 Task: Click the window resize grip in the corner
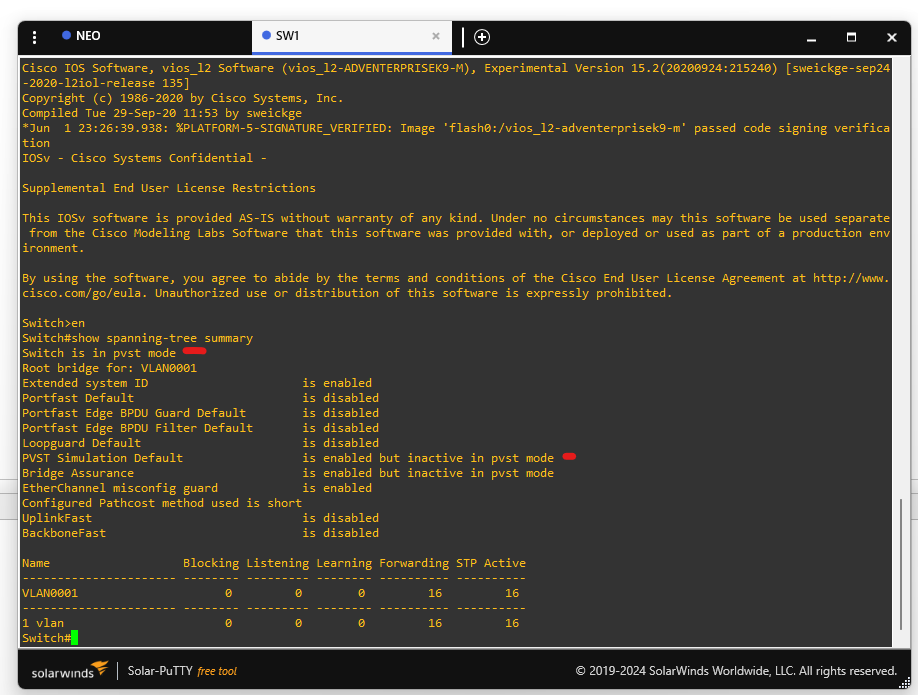coord(905,683)
